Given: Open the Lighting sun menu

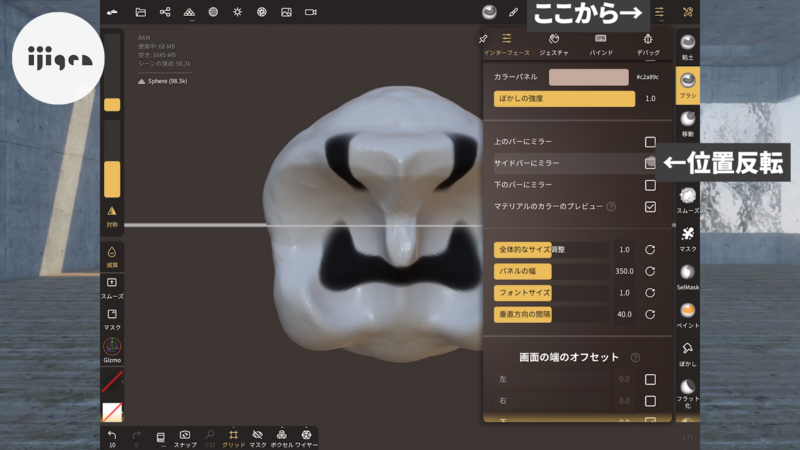Looking at the screenshot, I should (x=238, y=12).
